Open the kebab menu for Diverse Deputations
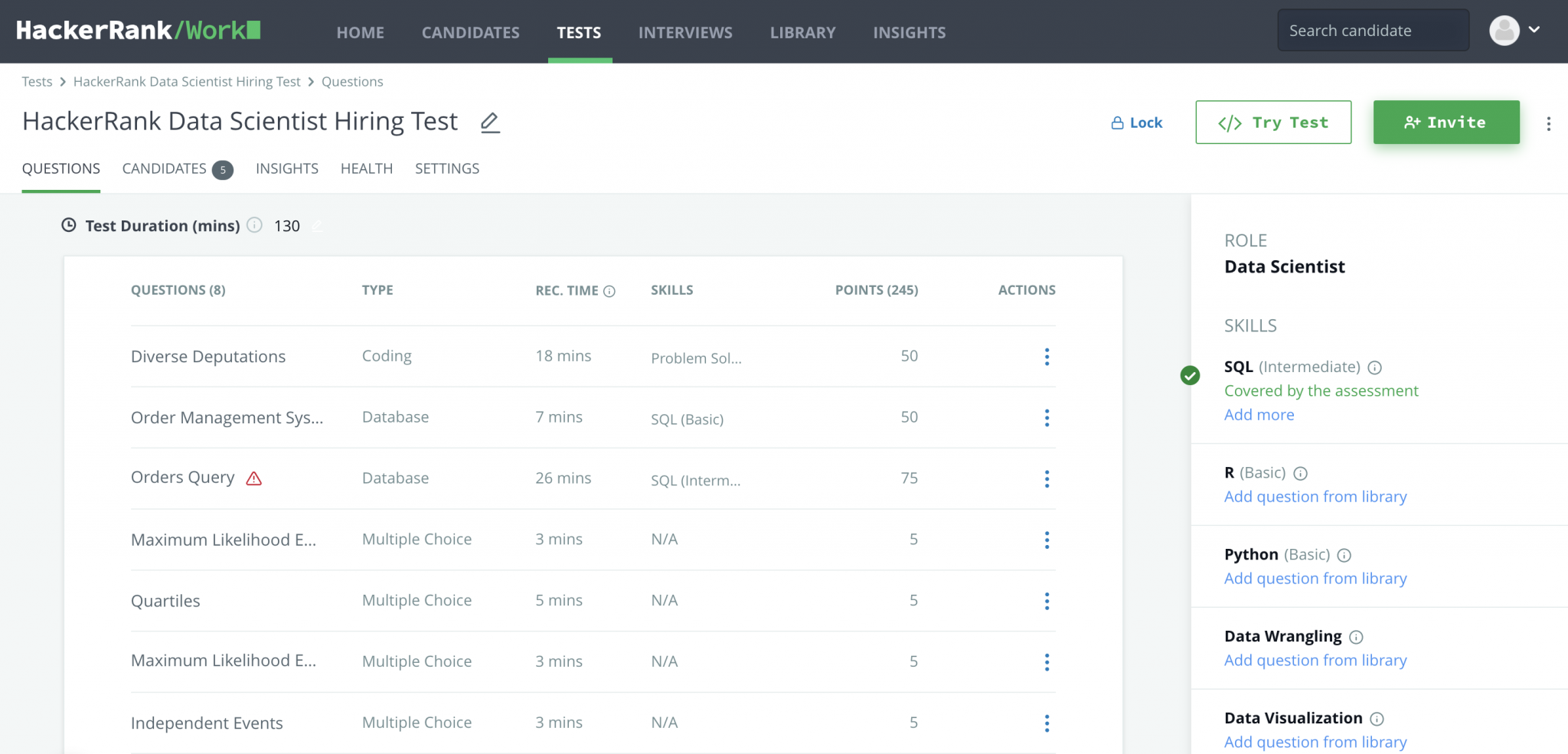The height and width of the screenshot is (754, 1568). point(1047,357)
